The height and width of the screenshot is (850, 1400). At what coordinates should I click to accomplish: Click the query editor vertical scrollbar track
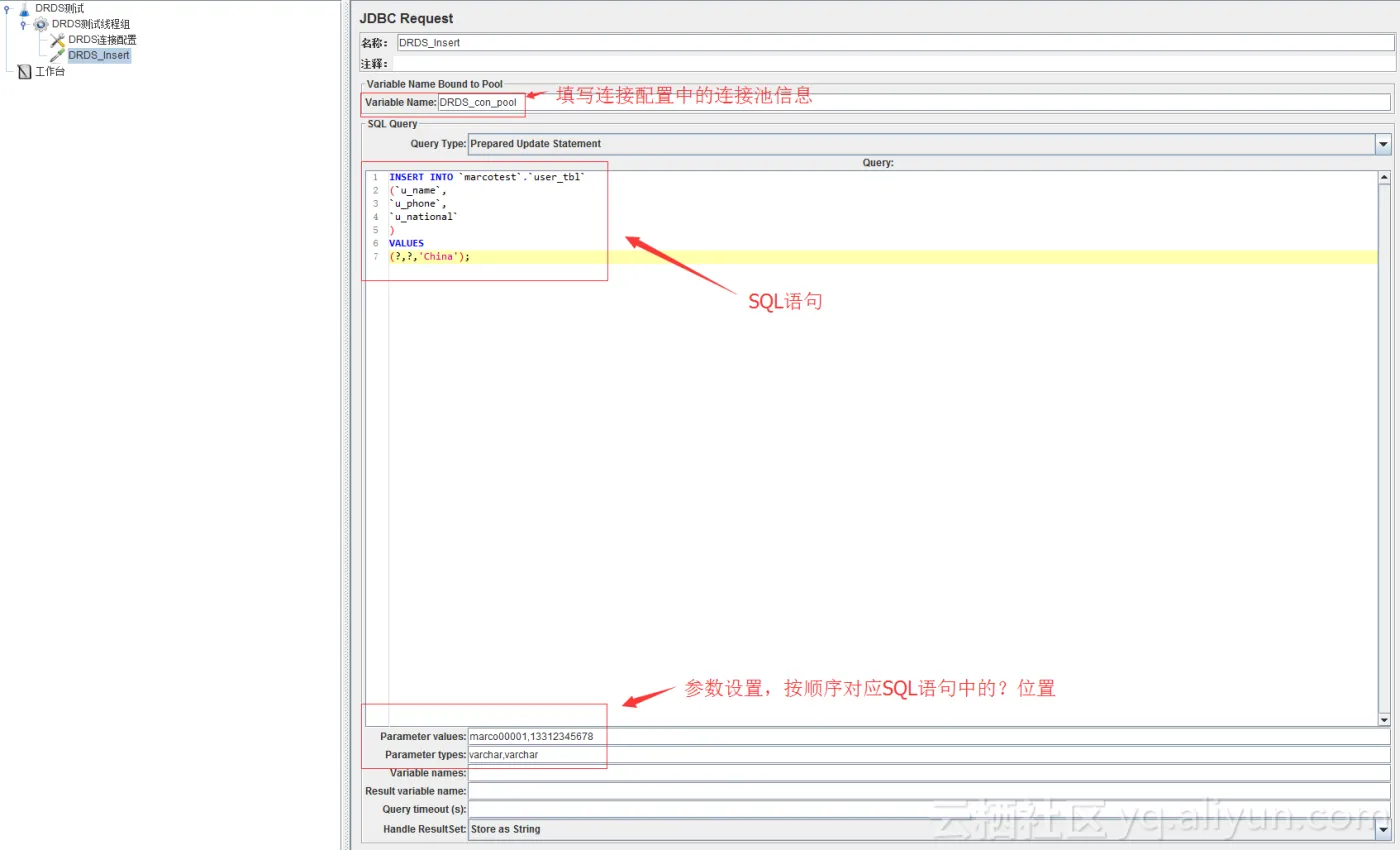1384,450
